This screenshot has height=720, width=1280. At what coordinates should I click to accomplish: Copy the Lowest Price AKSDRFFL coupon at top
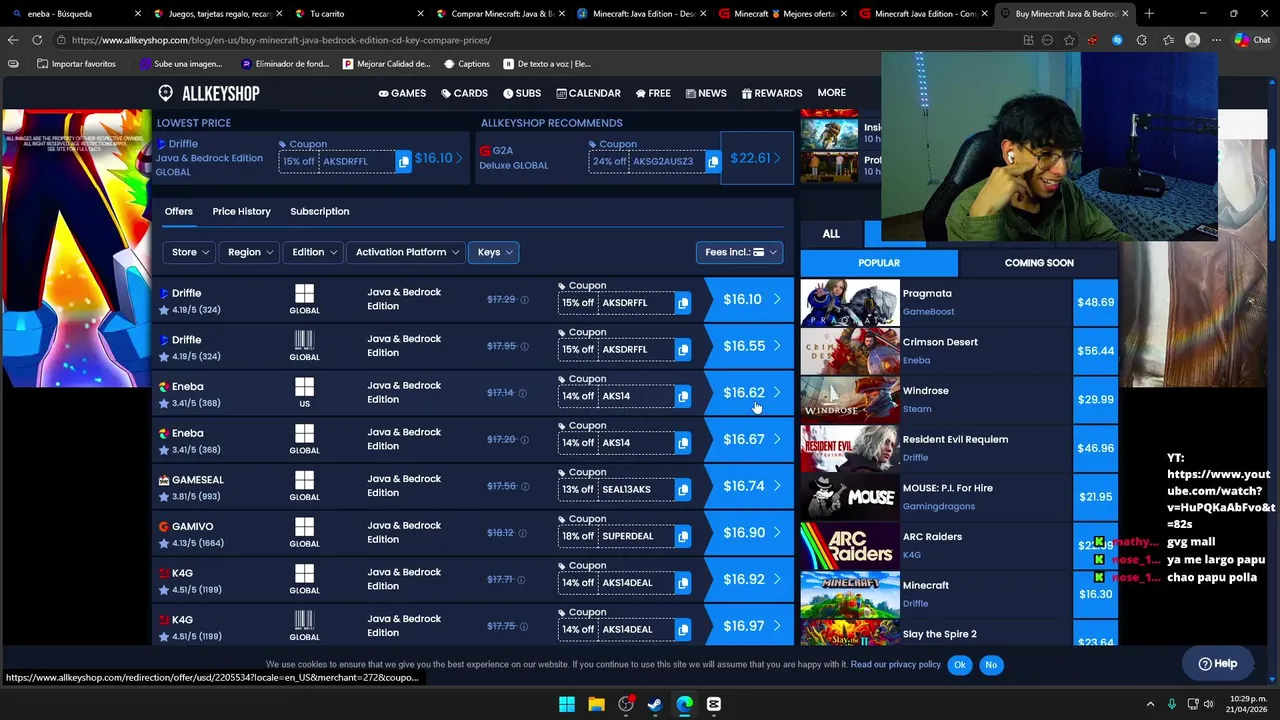pos(403,161)
